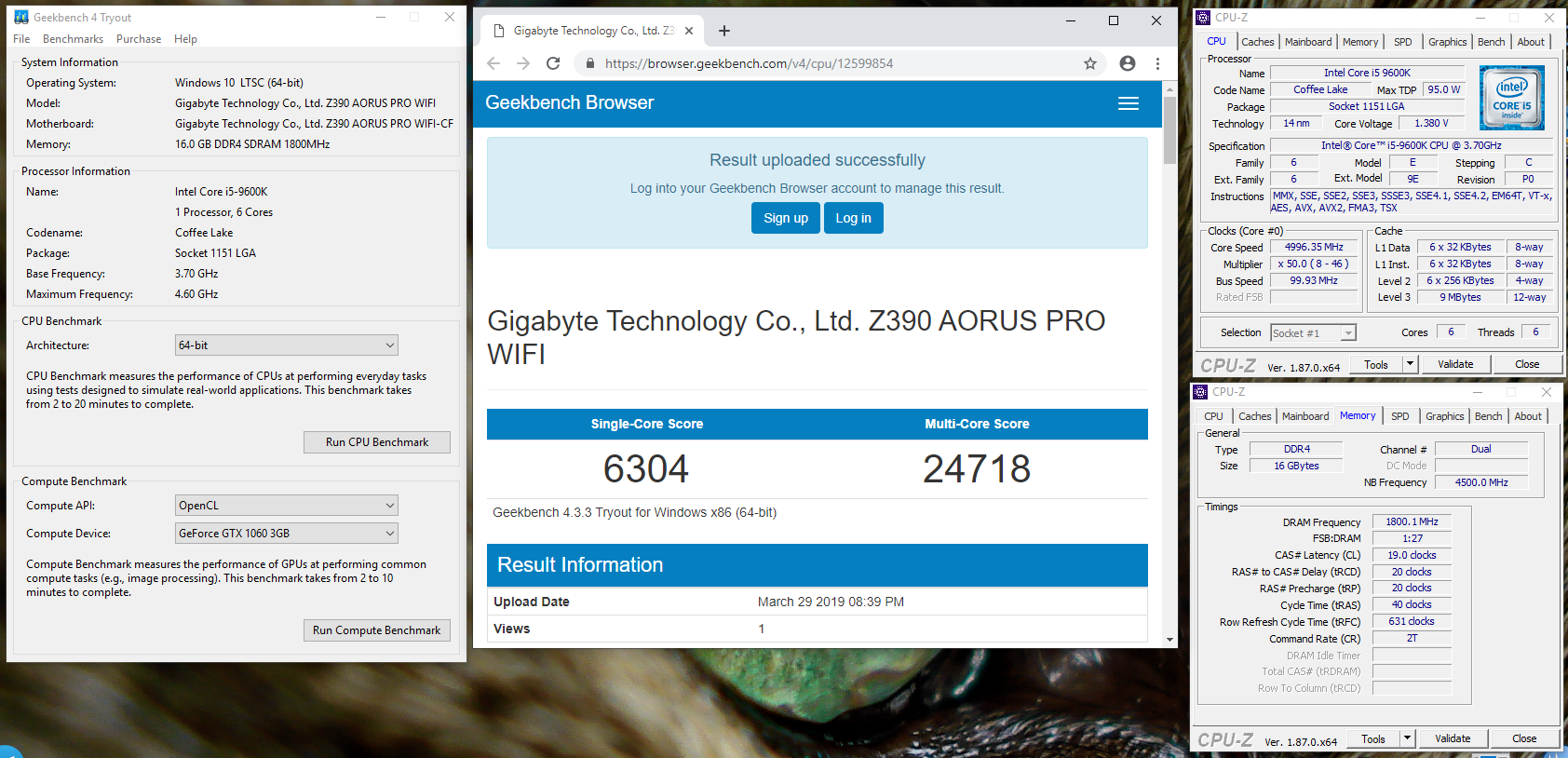Click the page icon on the Chrome tab
The width and height of the screenshot is (1568, 758).
click(x=499, y=31)
